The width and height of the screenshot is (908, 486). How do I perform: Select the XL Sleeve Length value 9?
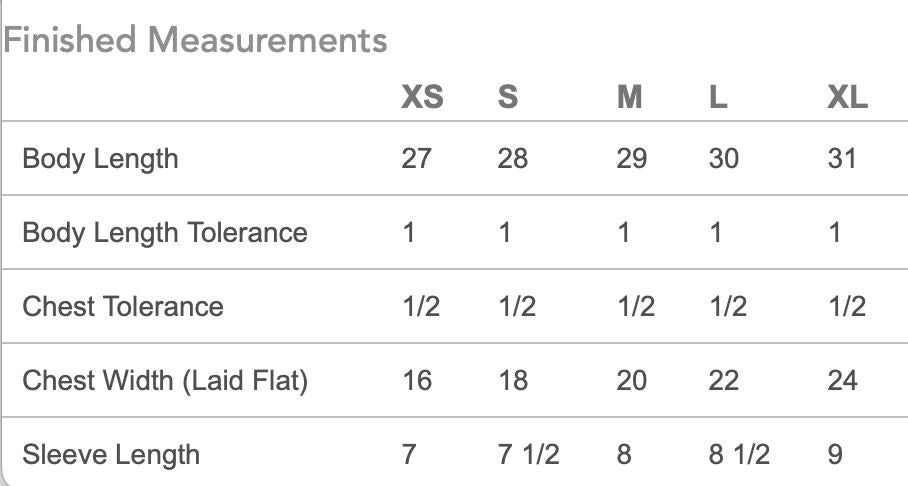[x=836, y=455]
